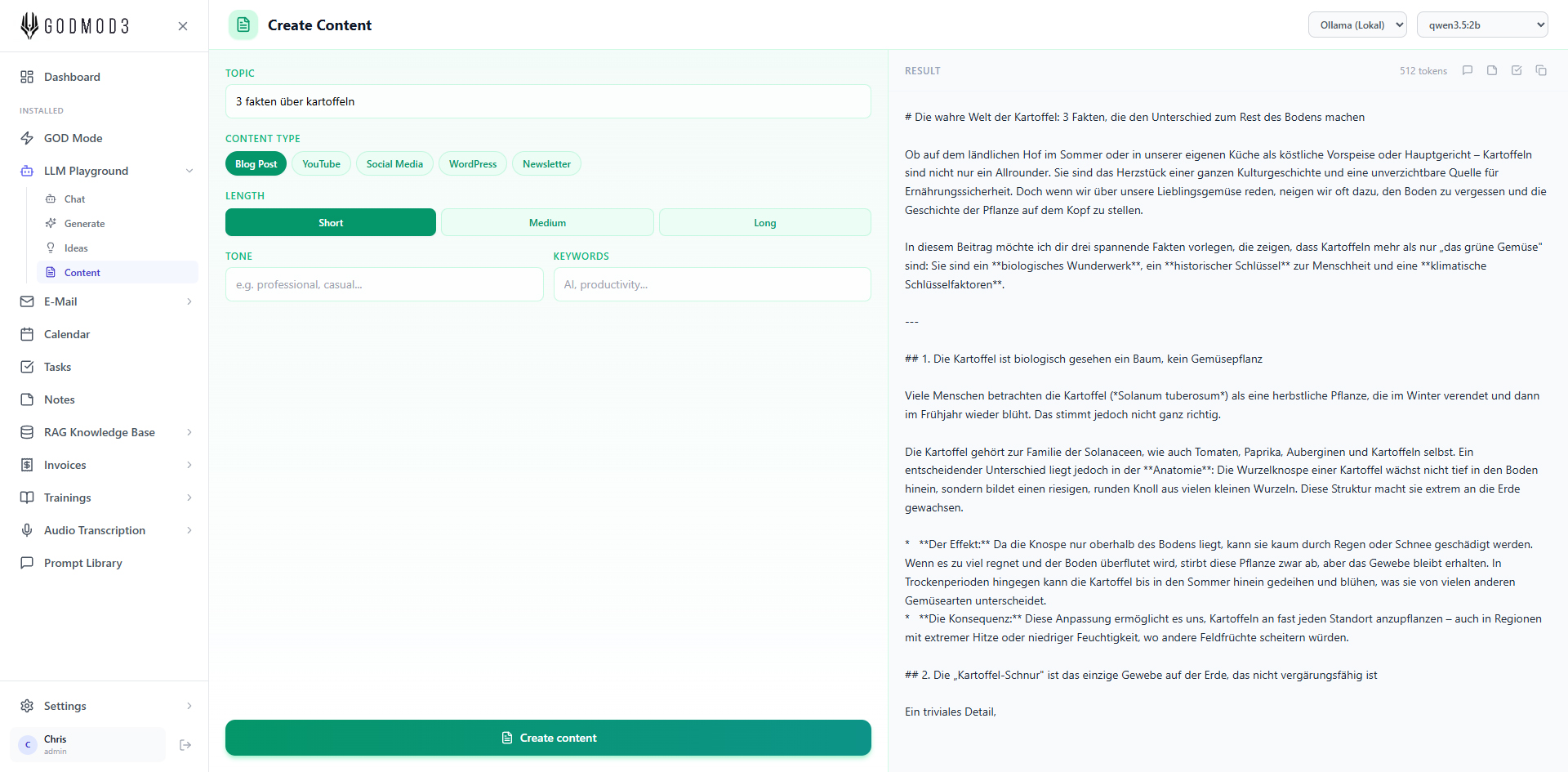Viewport: 1568px width, 772px height.
Task: Click the copy result icon
Action: tap(1541, 71)
